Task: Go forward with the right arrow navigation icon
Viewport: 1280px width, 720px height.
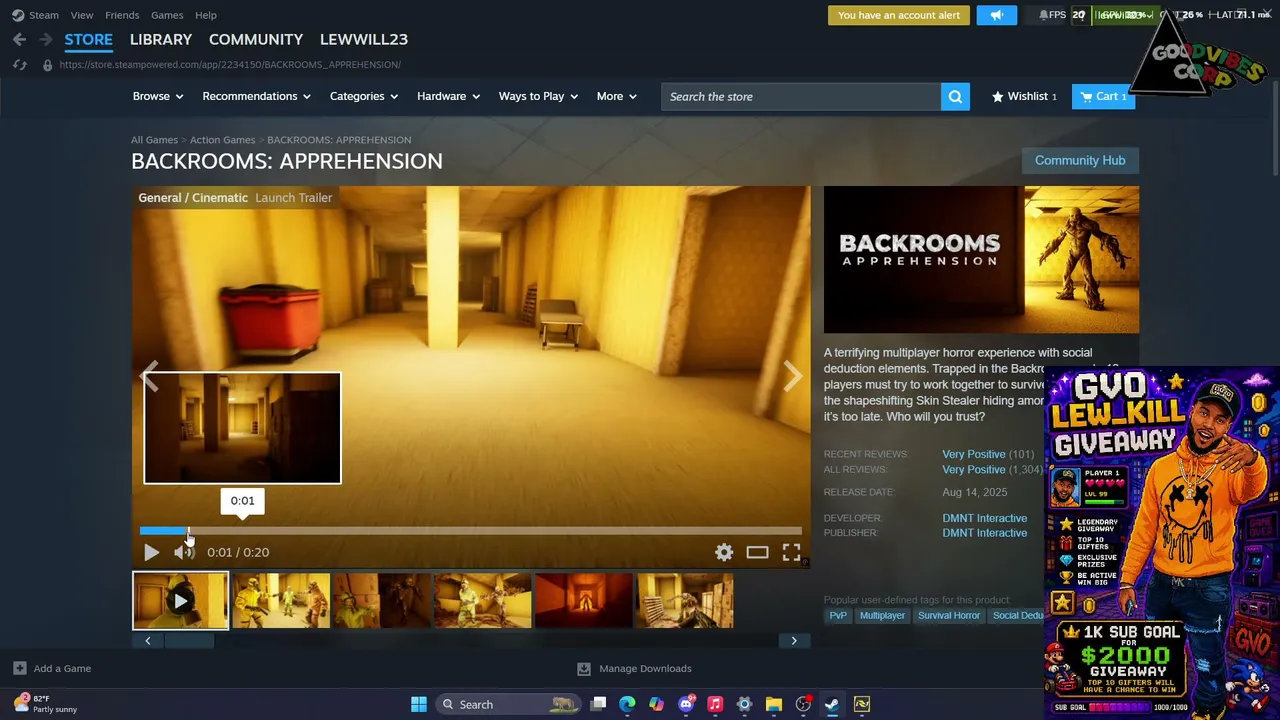Action: 45,39
